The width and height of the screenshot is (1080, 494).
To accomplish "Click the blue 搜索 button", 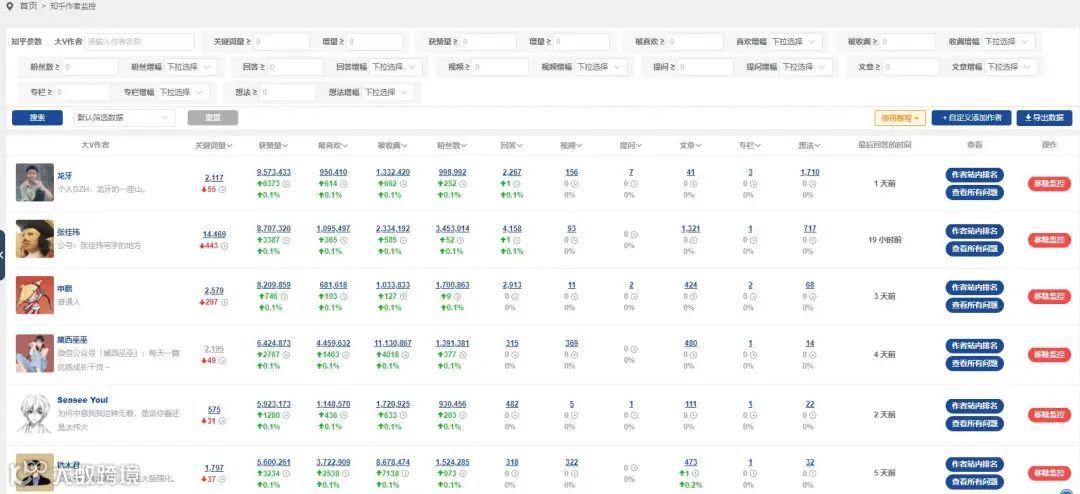I will click(x=37, y=118).
